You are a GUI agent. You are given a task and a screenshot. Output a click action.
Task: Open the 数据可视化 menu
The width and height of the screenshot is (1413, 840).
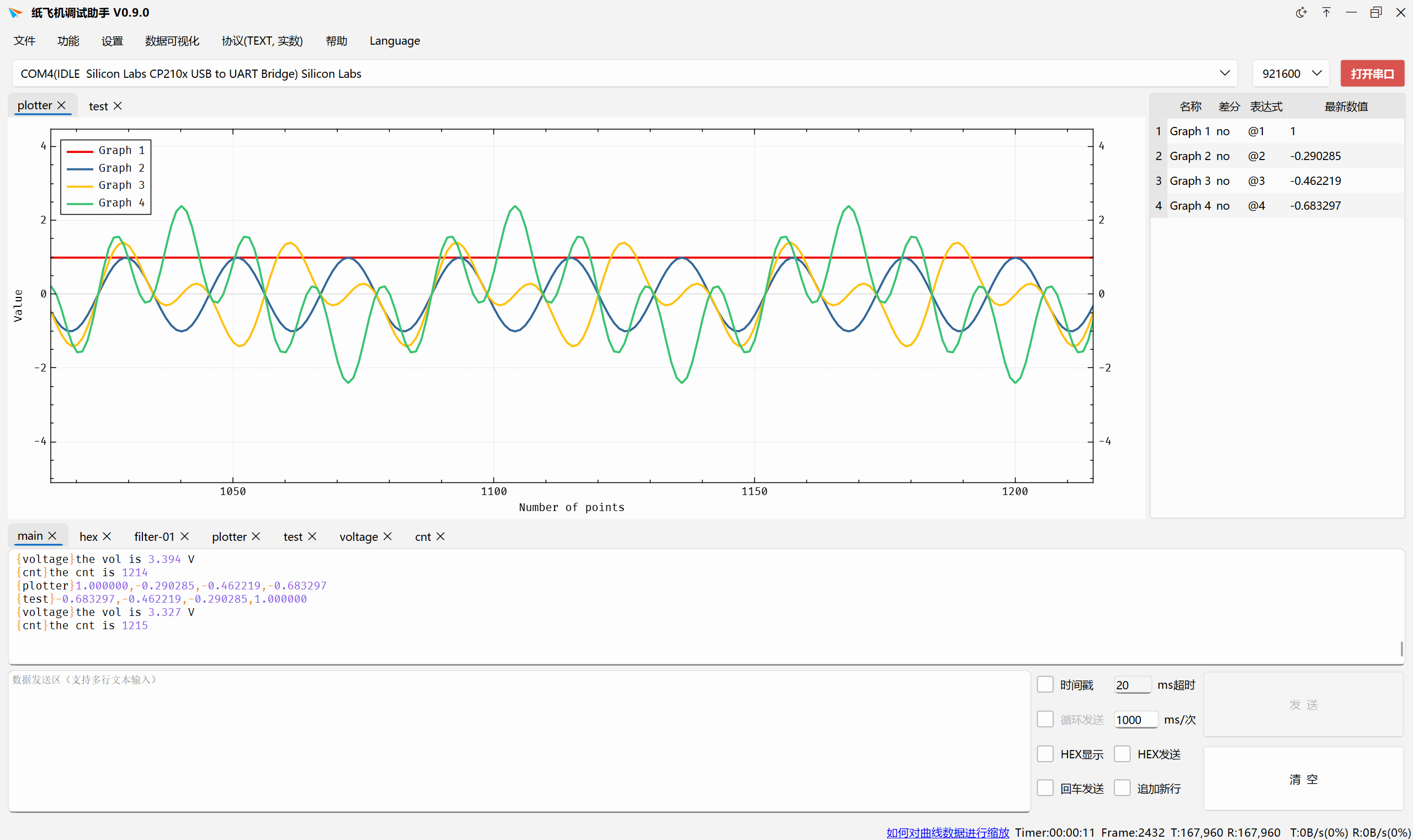[x=172, y=41]
